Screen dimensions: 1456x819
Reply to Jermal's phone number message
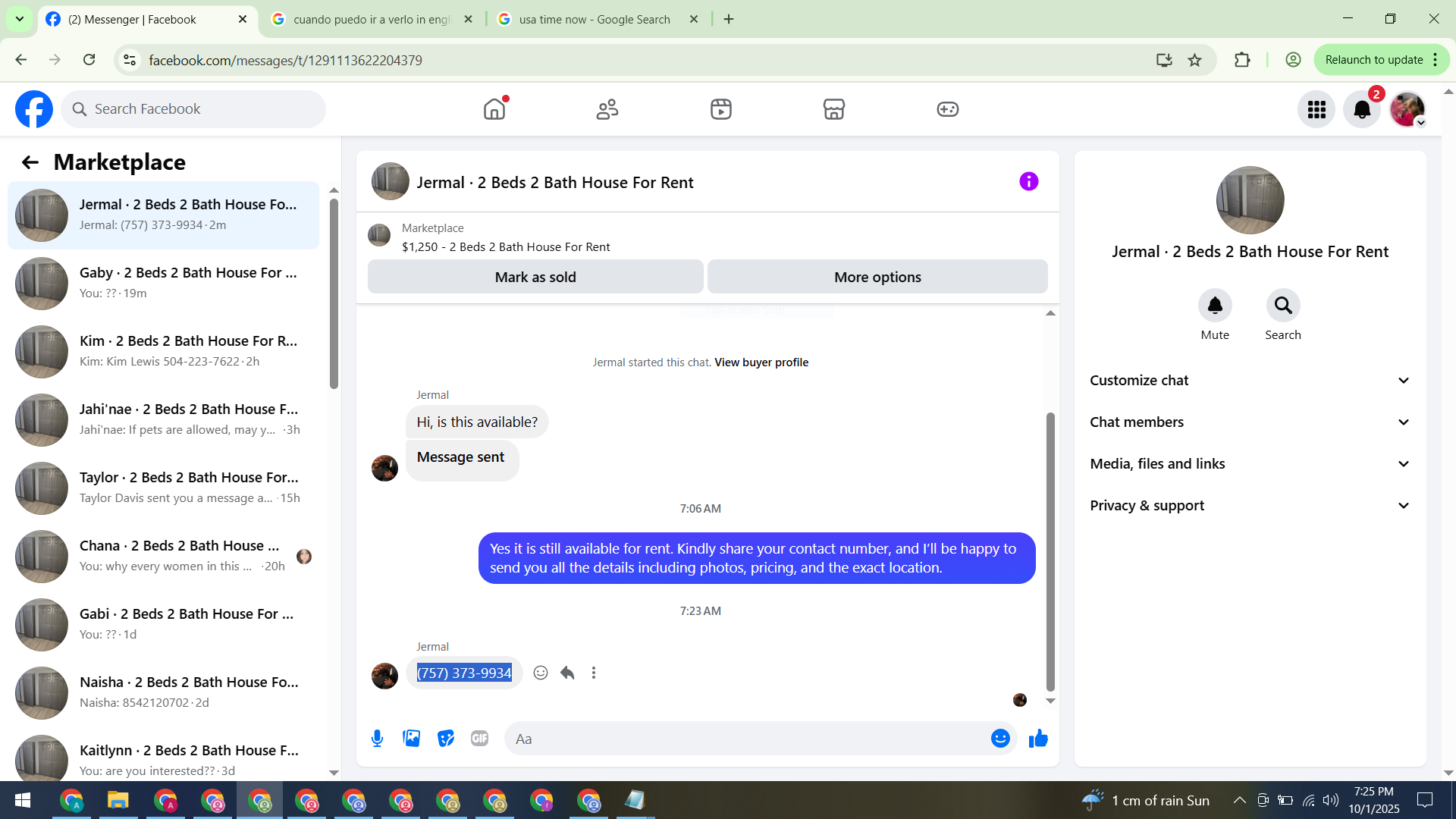[x=567, y=673]
